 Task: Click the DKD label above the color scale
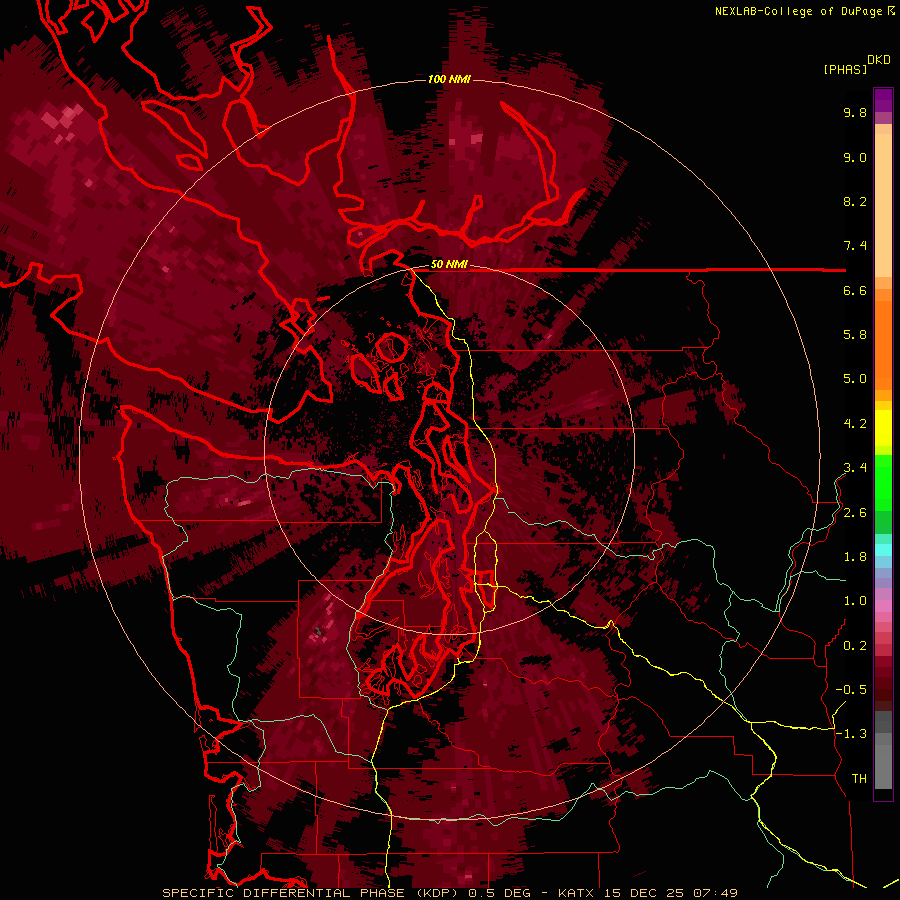879,60
